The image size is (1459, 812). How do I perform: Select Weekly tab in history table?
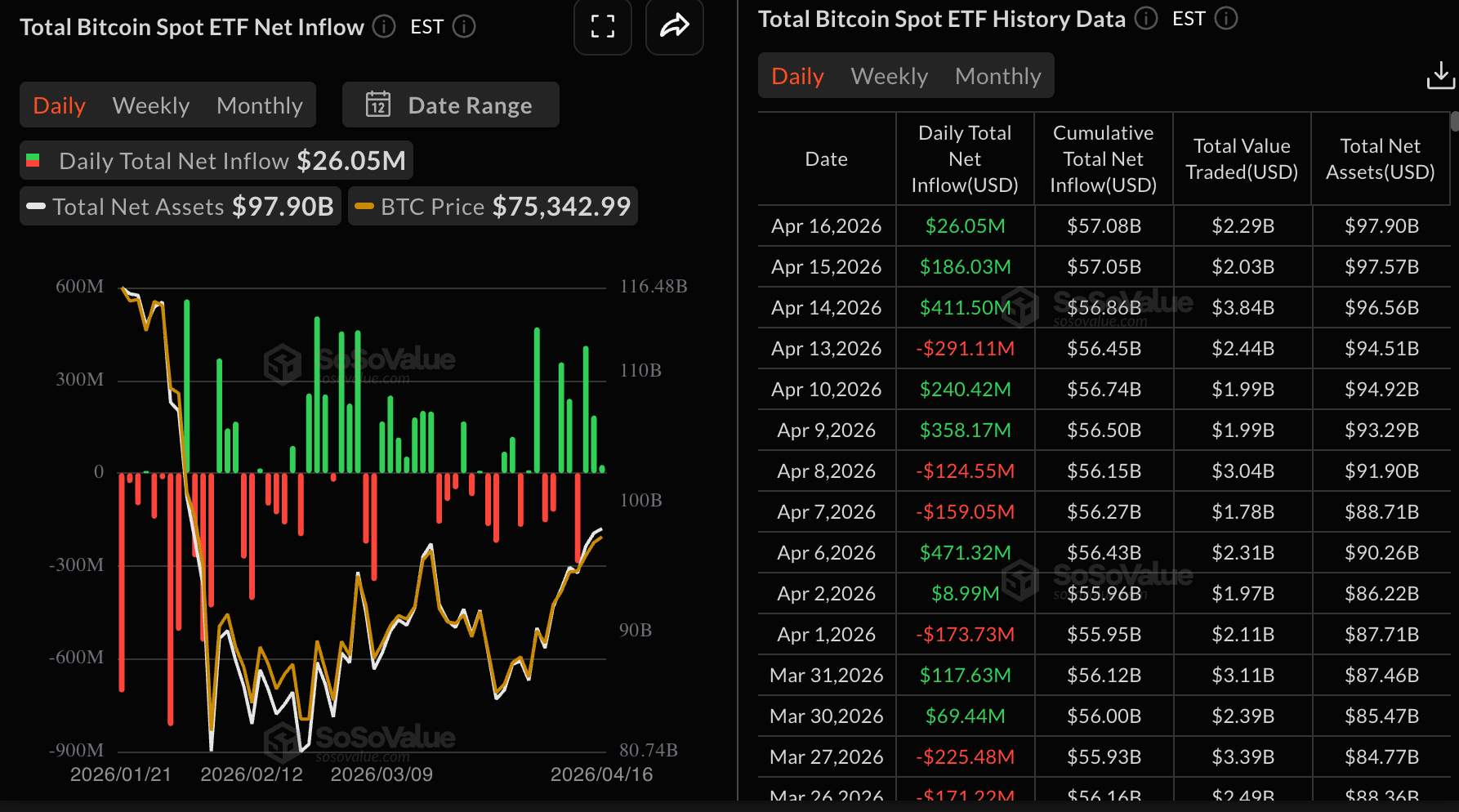coord(889,76)
